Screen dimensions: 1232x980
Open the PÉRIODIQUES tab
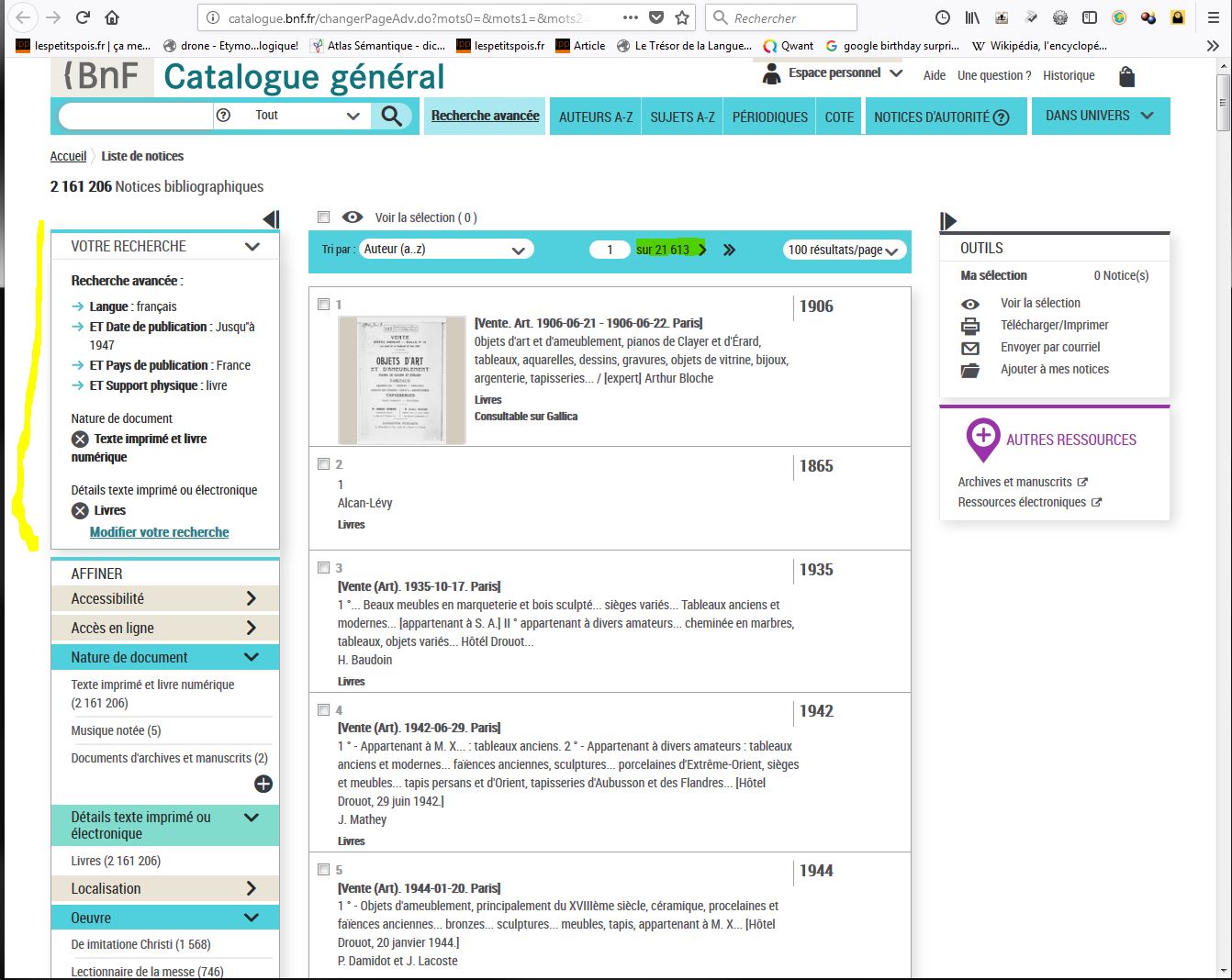click(x=769, y=117)
